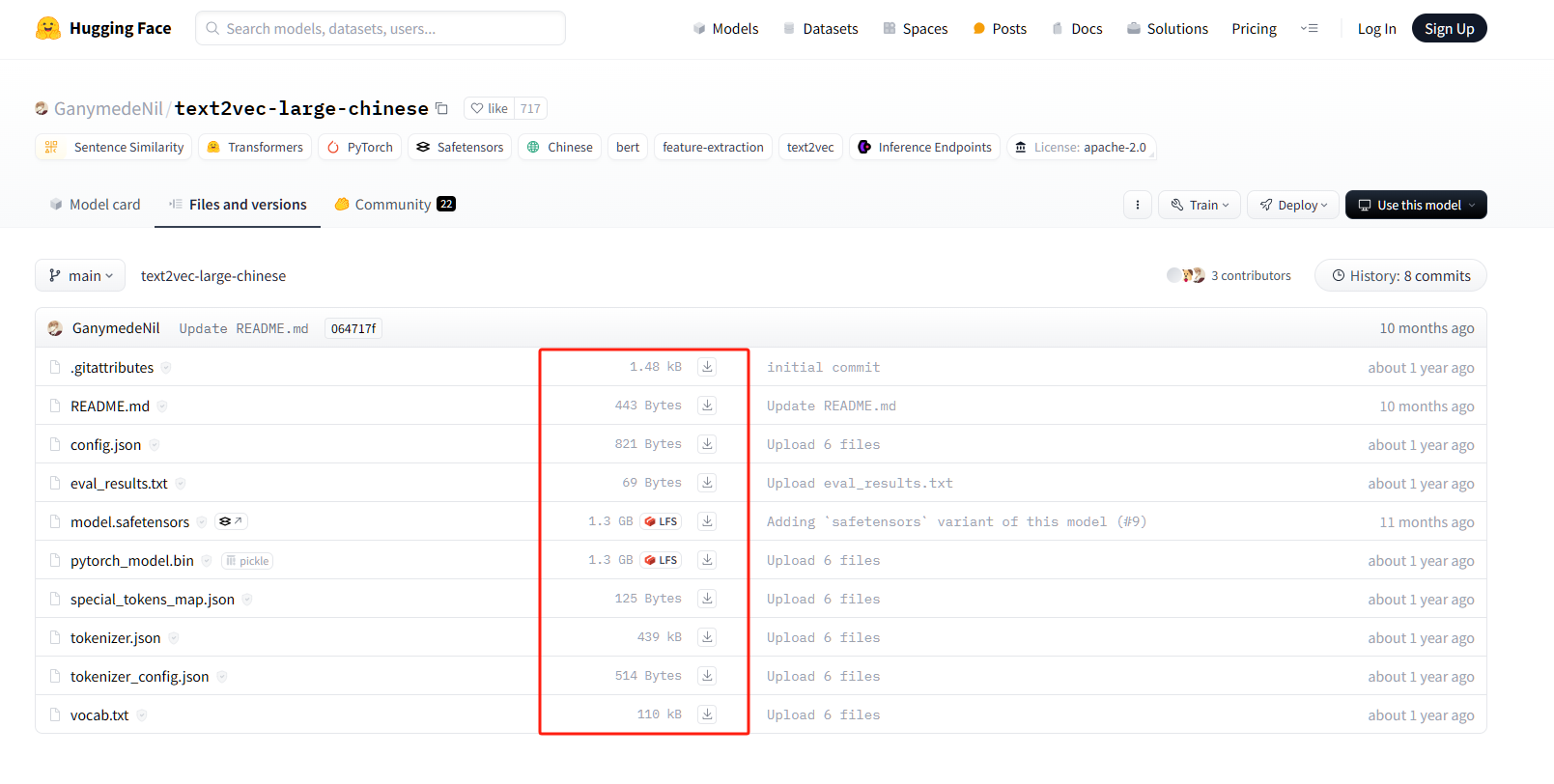Open History: 8 commits

click(x=1400, y=275)
